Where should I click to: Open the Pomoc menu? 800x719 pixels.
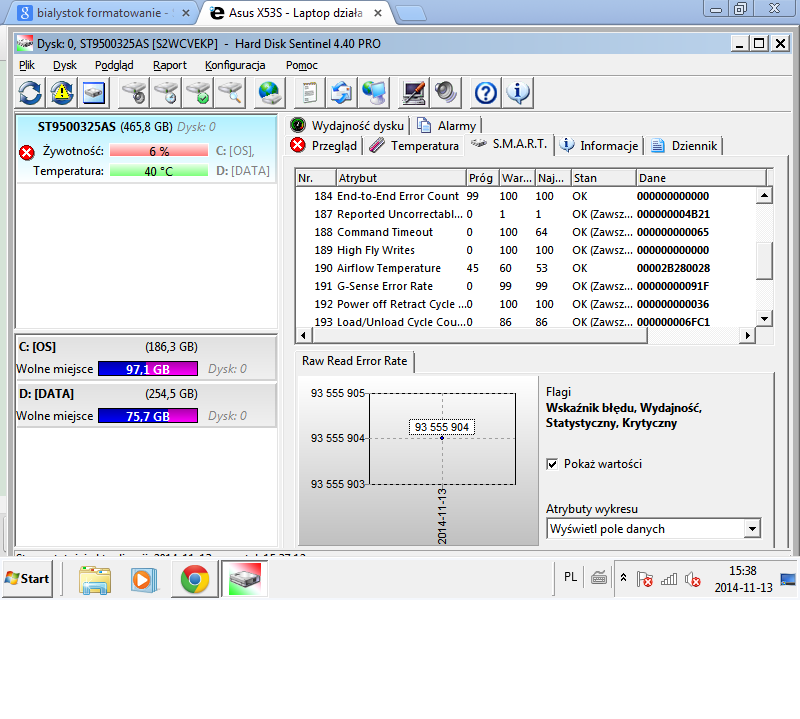click(302, 65)
